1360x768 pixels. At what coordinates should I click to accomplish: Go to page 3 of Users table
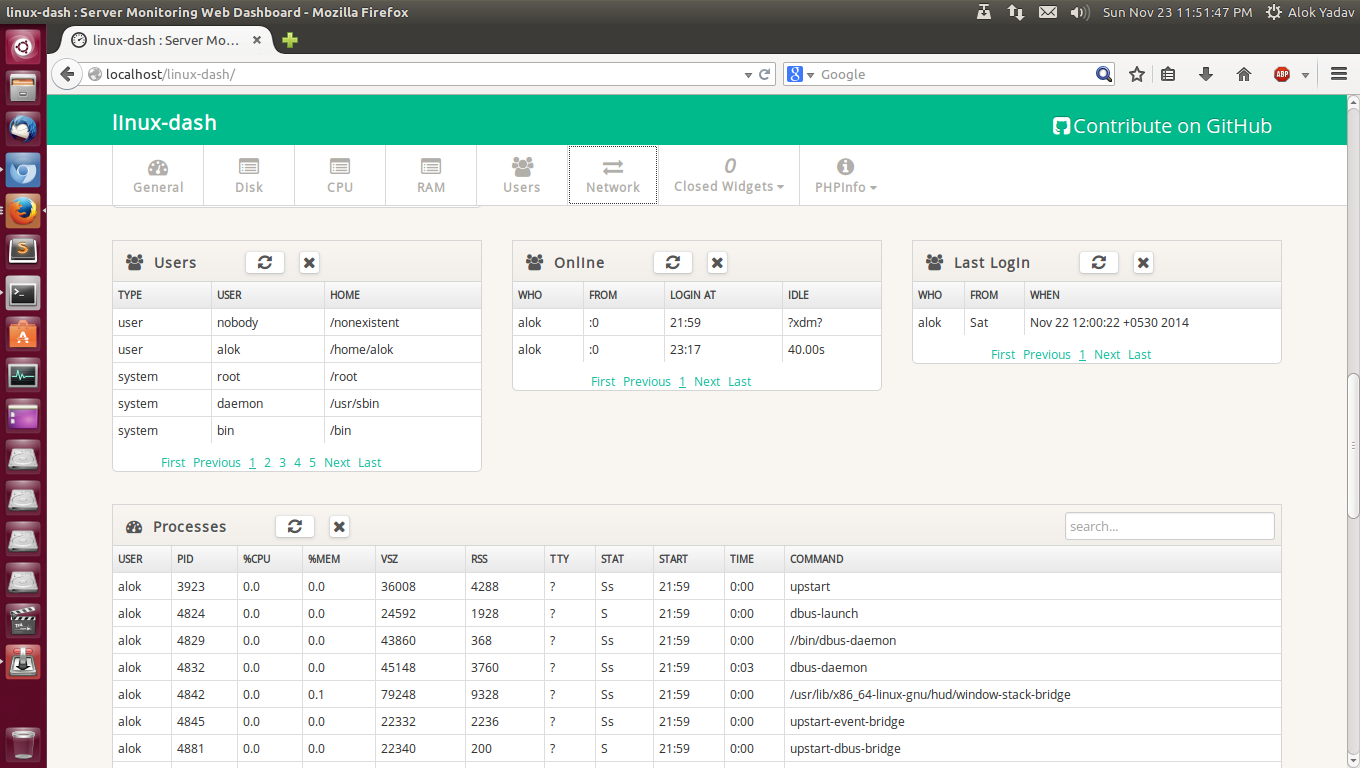(x=283, y=462)
